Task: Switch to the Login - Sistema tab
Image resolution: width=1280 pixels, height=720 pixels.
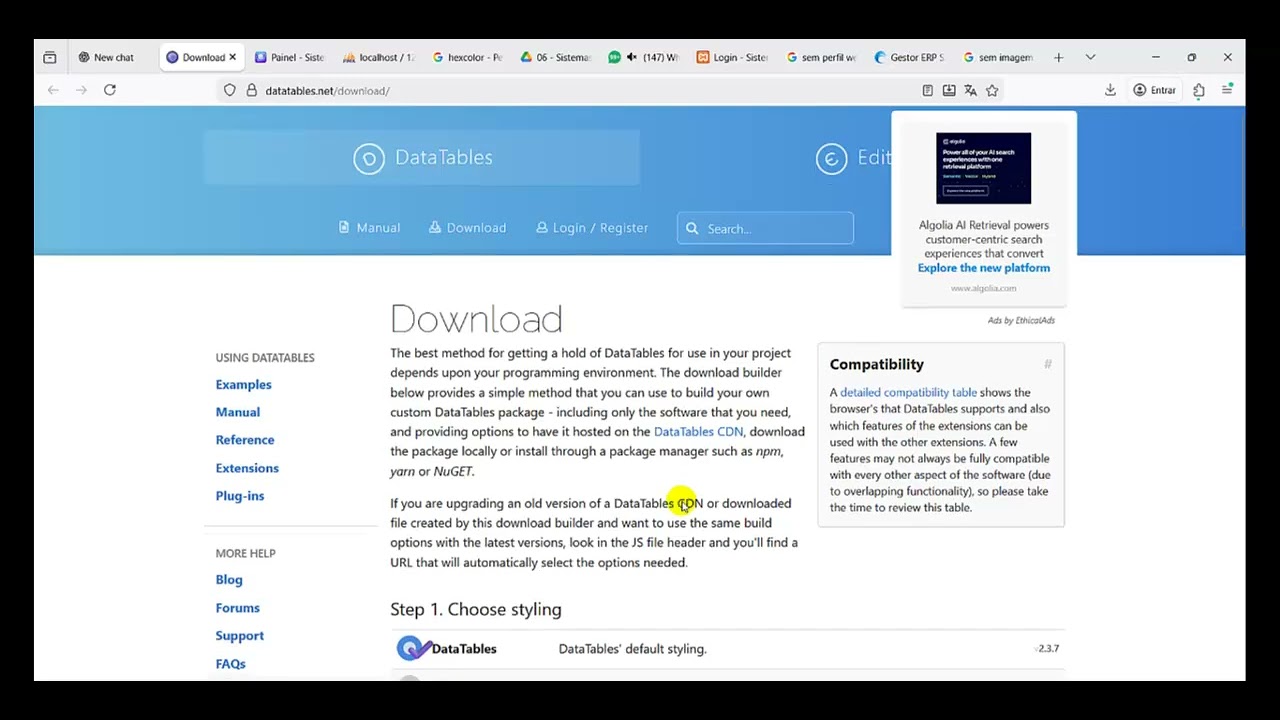Action: (x=732, y=58)
